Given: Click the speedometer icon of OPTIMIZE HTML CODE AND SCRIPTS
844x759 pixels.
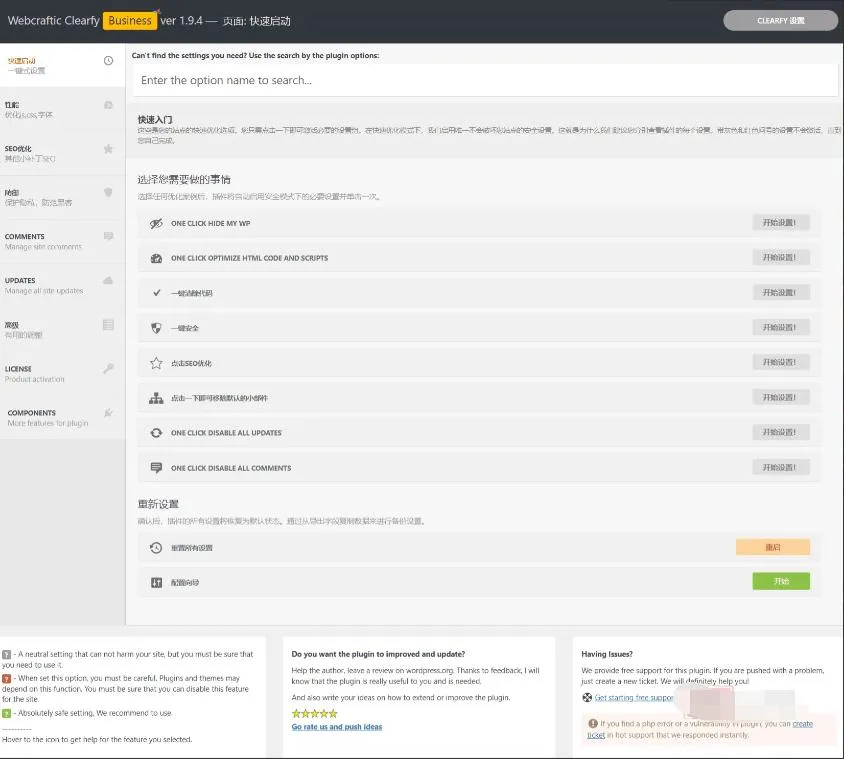Looking at the screenshot, I should 156,258.
